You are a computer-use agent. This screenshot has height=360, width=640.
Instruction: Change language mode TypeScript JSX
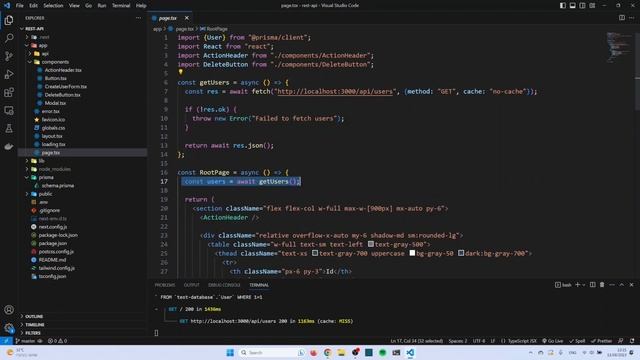click(522, 341)
